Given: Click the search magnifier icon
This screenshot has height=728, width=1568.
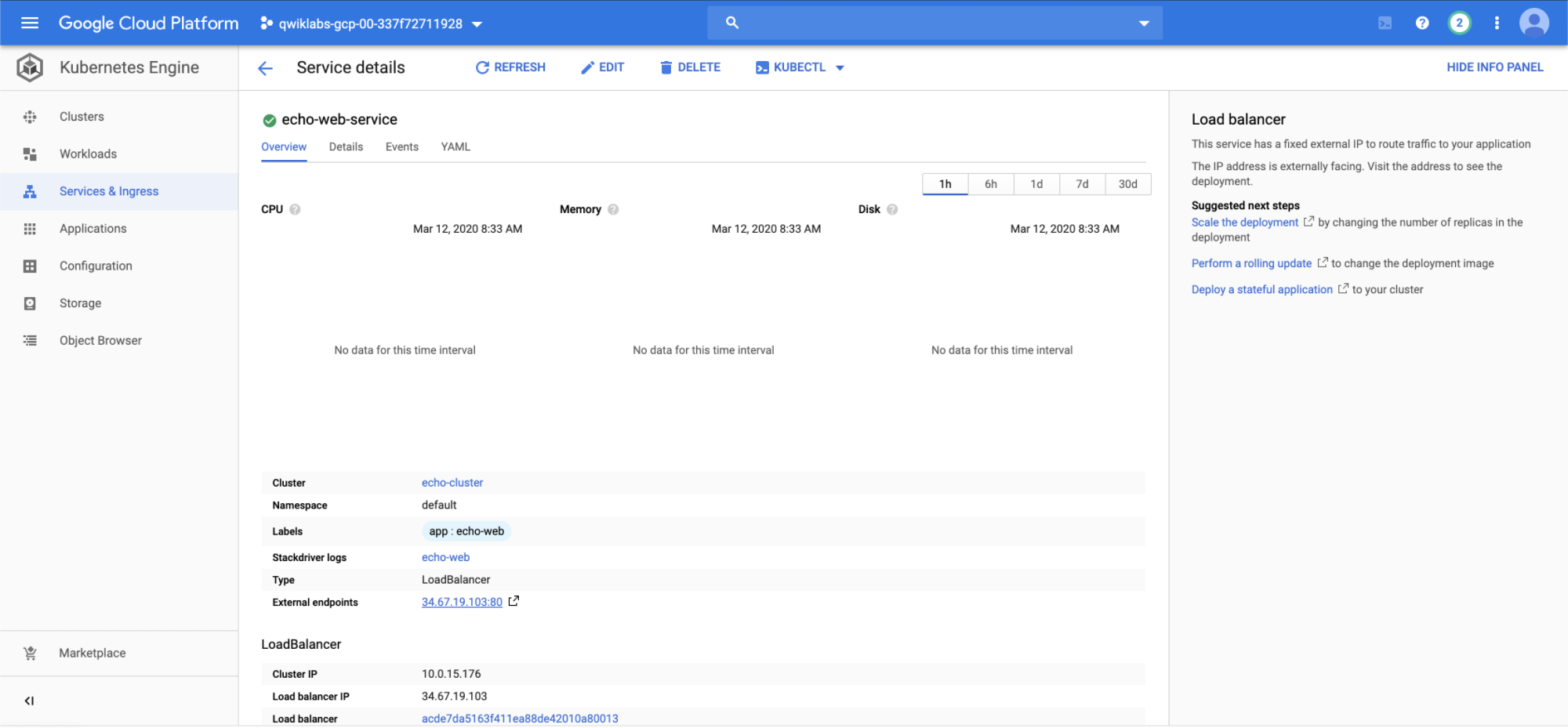Looking at the screenshot, I should point(732,23).
